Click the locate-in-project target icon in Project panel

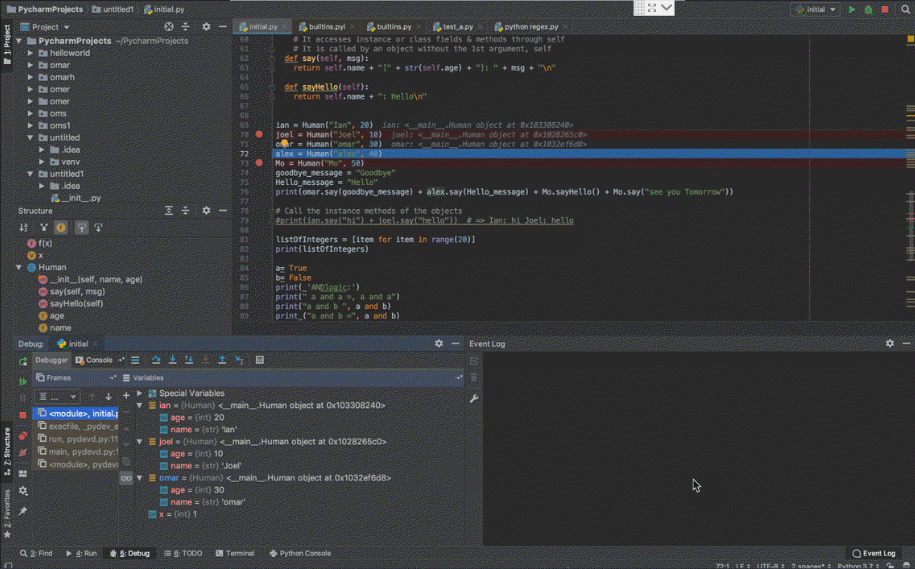click(169, 27)
